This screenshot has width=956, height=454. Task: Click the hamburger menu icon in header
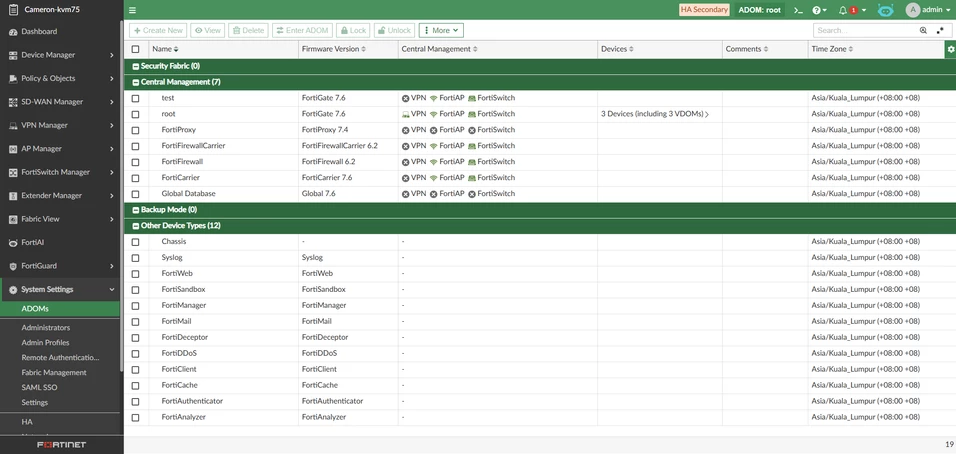pos(132,10)
